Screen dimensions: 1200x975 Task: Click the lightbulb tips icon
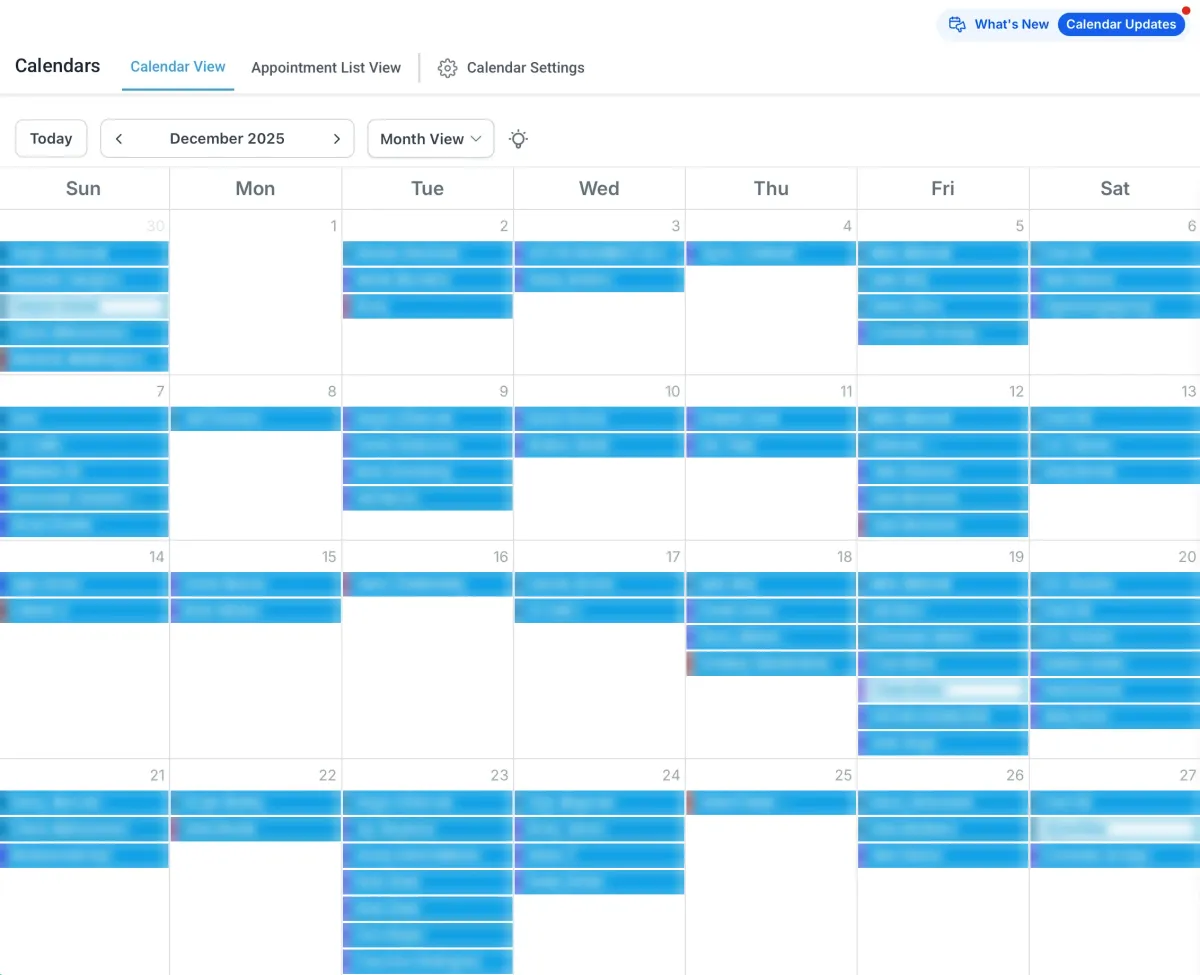point(518,139)
